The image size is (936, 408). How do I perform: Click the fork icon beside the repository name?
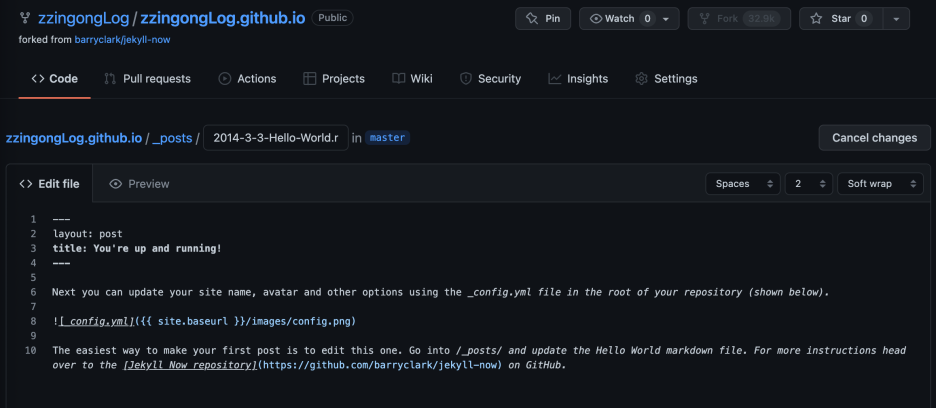coord(24,18)
